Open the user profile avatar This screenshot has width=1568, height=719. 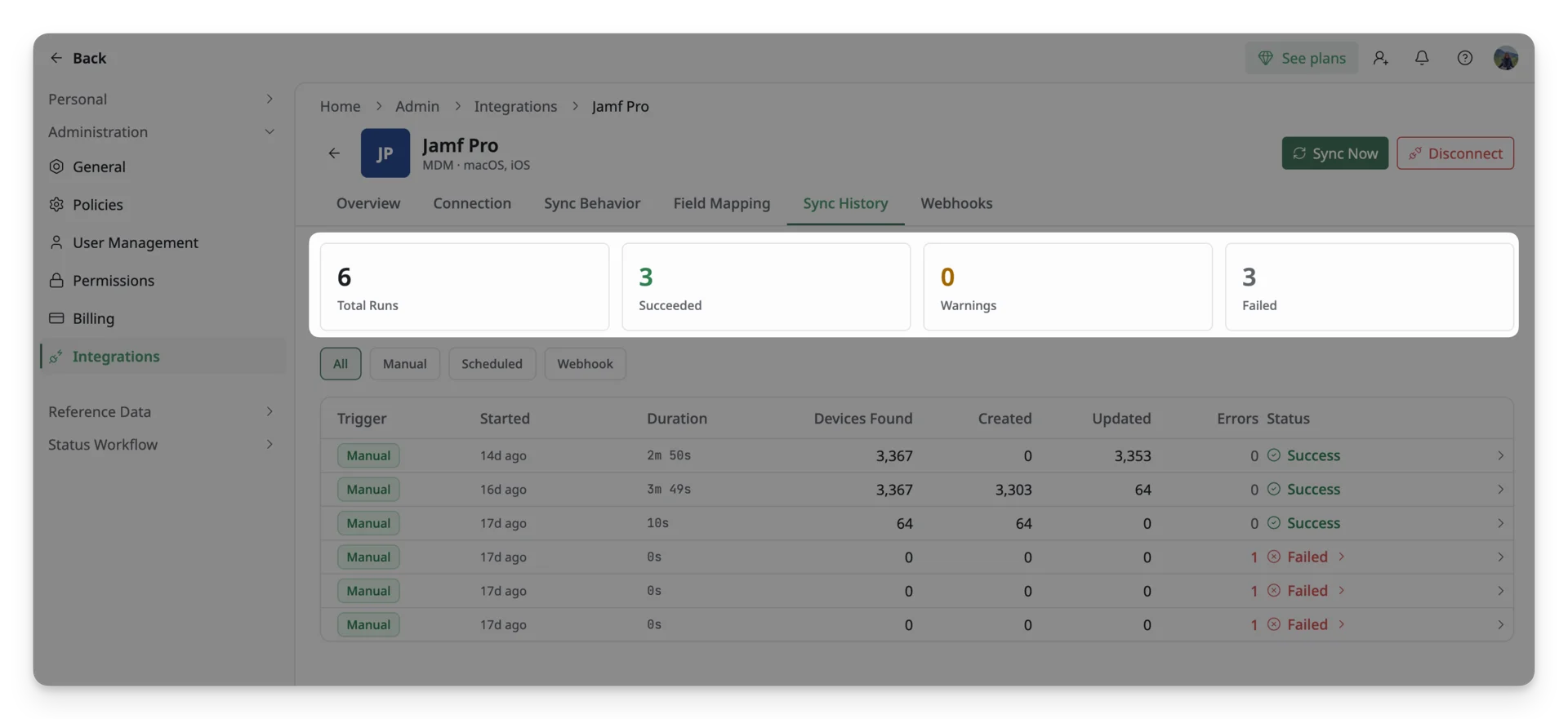click(1506, 58)
